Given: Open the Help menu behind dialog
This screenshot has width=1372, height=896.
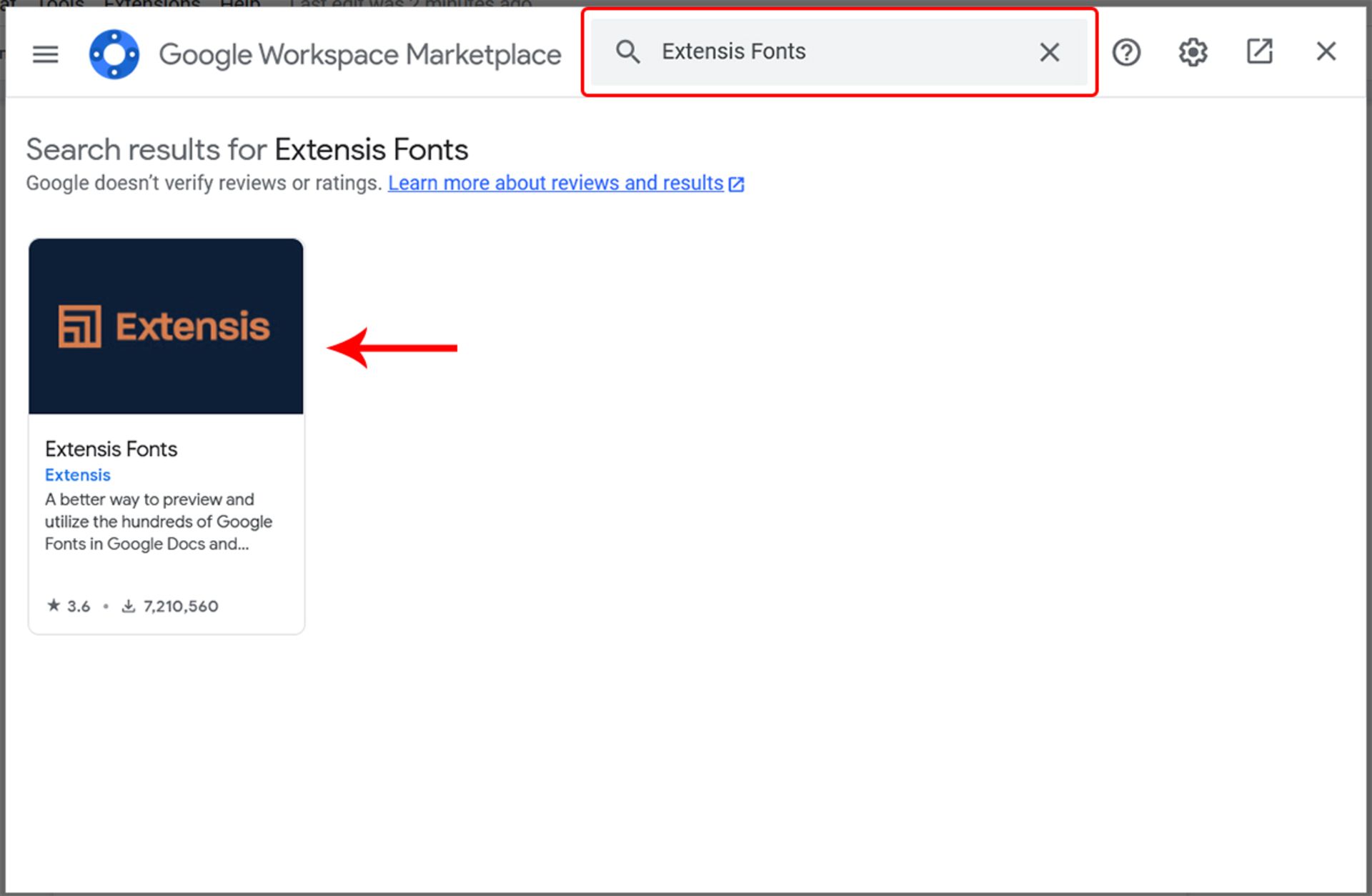Looking at the screenshot, I should [239, 4].
